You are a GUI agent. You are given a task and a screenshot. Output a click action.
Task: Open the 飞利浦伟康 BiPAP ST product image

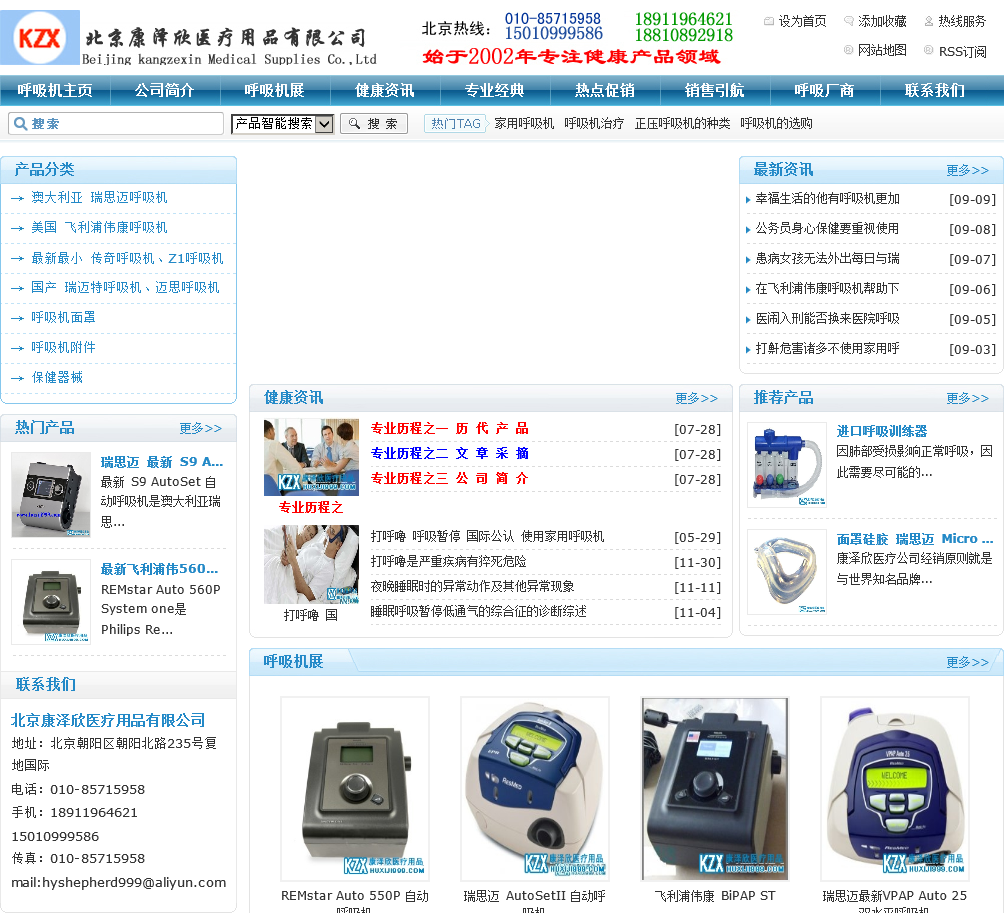click(715, 789)
